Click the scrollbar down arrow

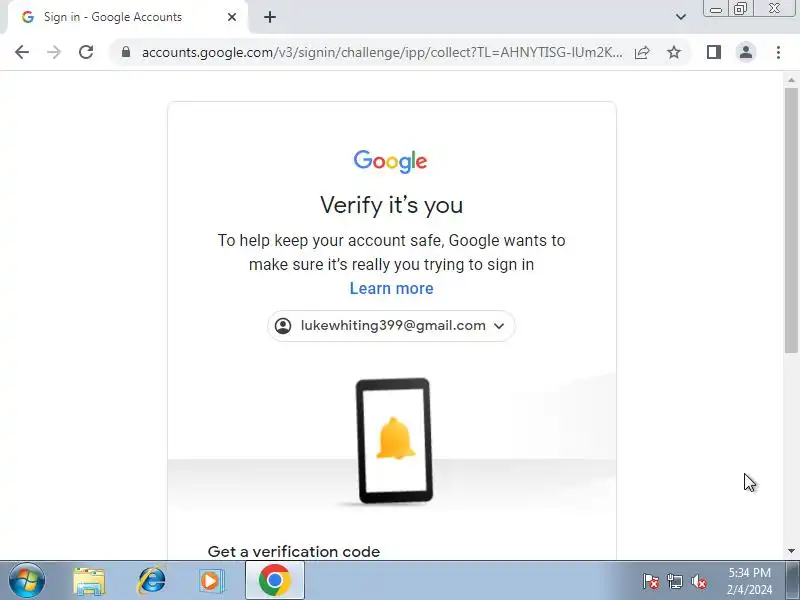click(x=791, y=551)
